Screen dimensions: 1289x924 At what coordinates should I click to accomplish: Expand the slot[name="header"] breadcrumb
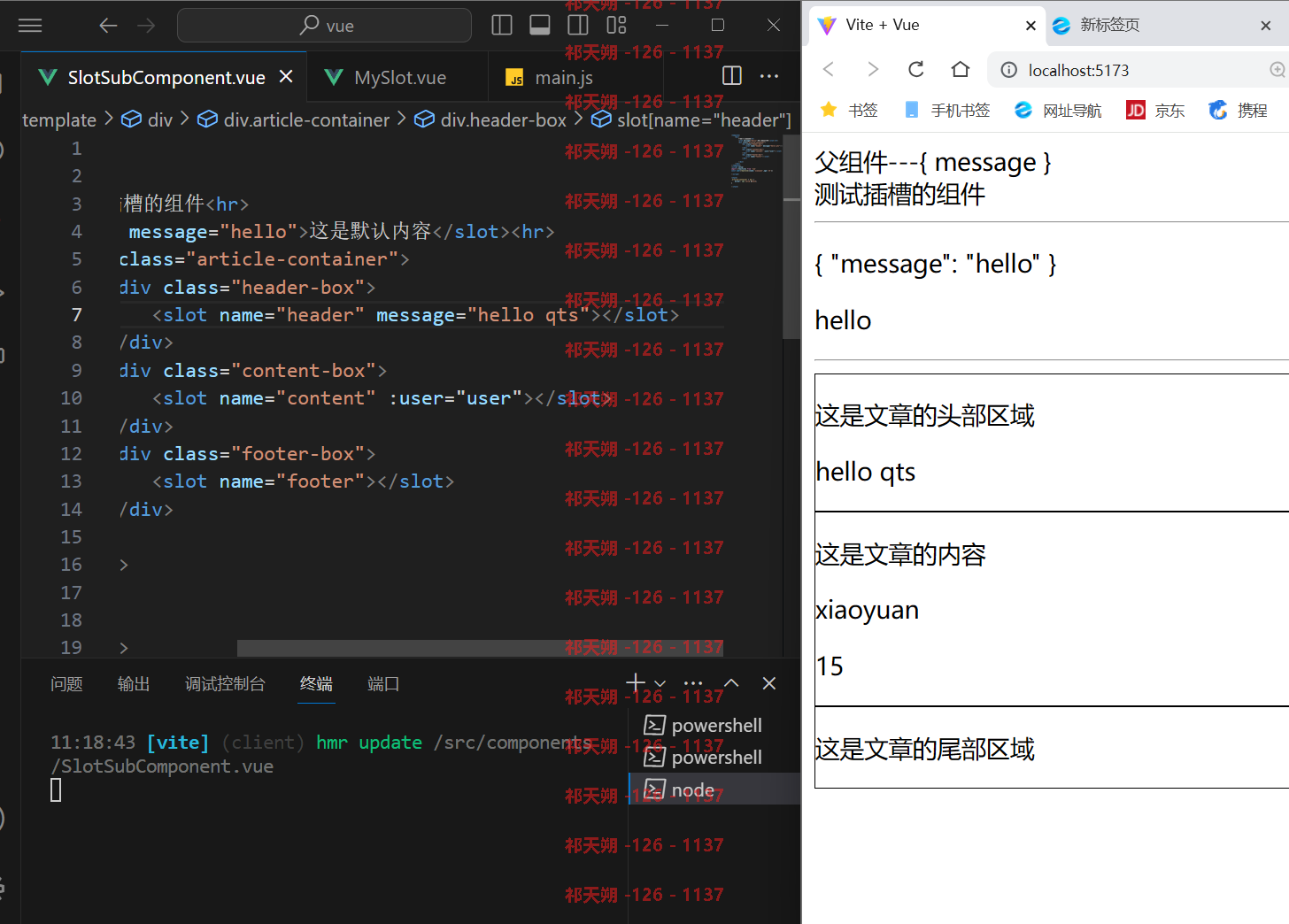[x=691, y=119]
